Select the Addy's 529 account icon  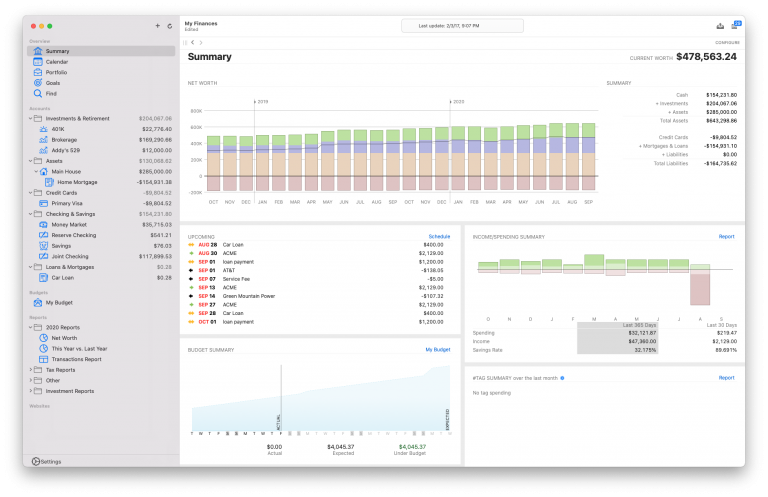(x=44, y=150)
